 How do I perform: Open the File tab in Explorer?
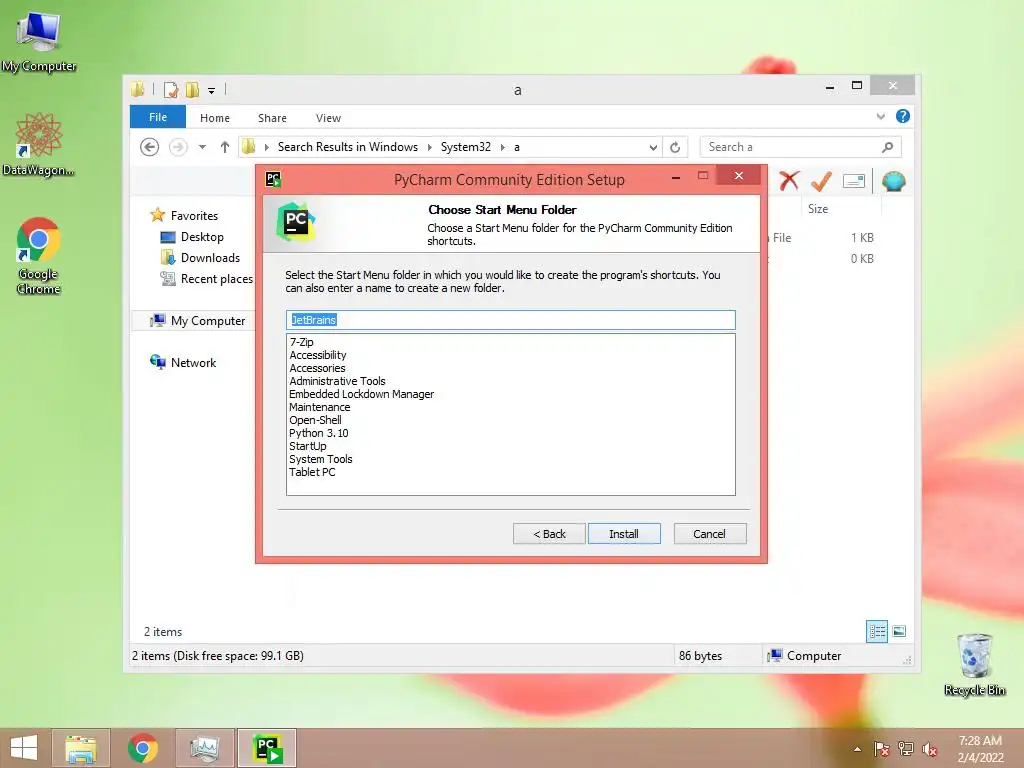pos(157,117)
